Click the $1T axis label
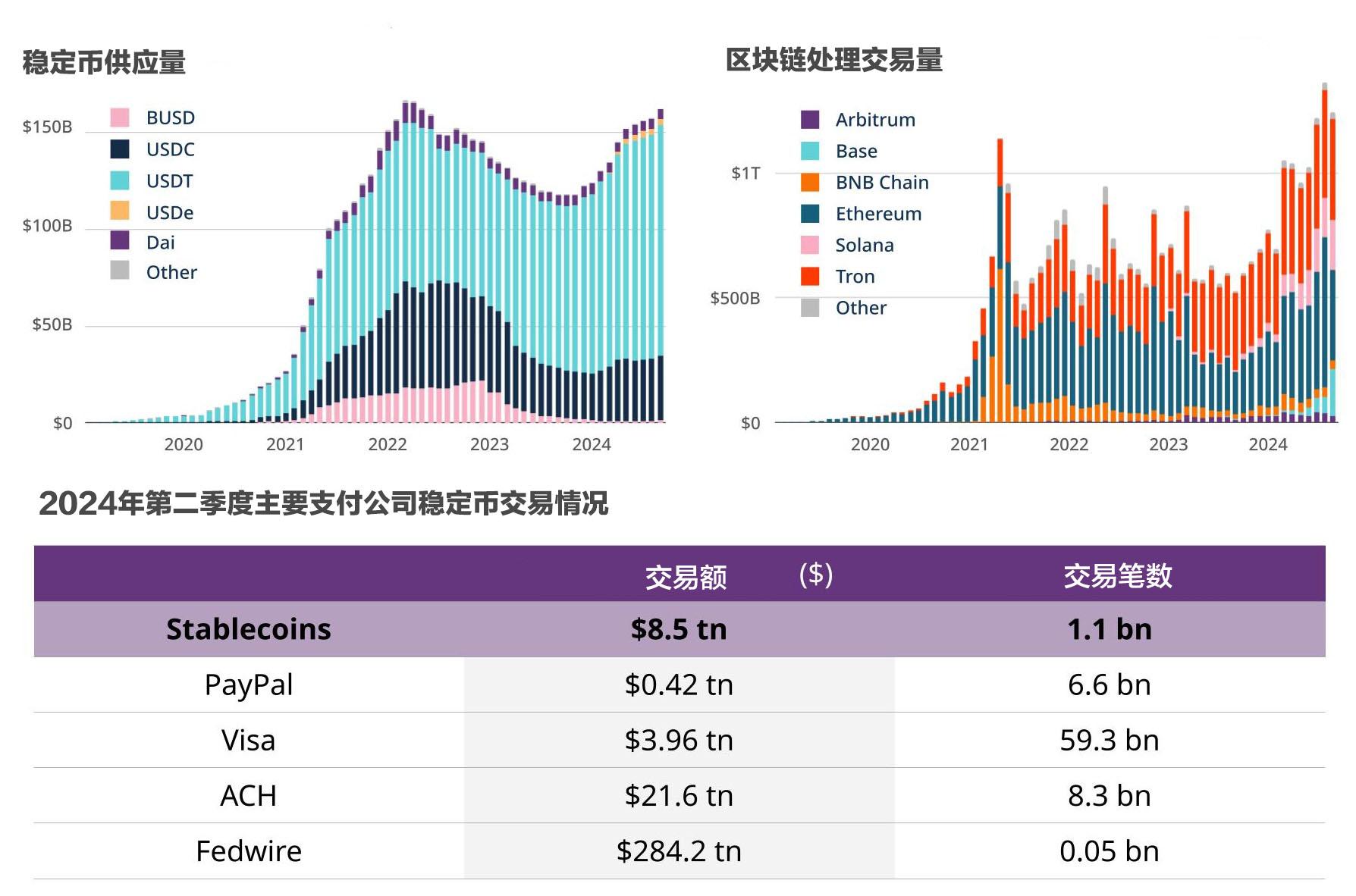Viewport: 1356px width, 896px height. click(745, 173)
